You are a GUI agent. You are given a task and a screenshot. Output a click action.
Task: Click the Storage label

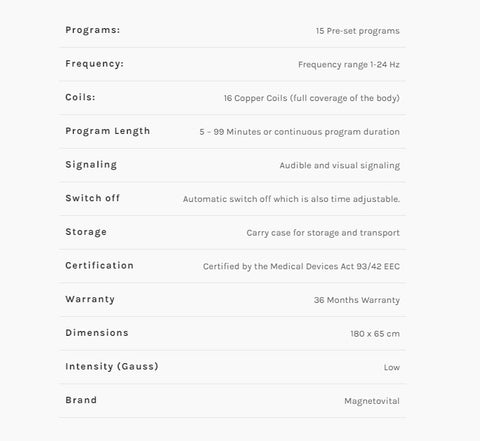86,232
